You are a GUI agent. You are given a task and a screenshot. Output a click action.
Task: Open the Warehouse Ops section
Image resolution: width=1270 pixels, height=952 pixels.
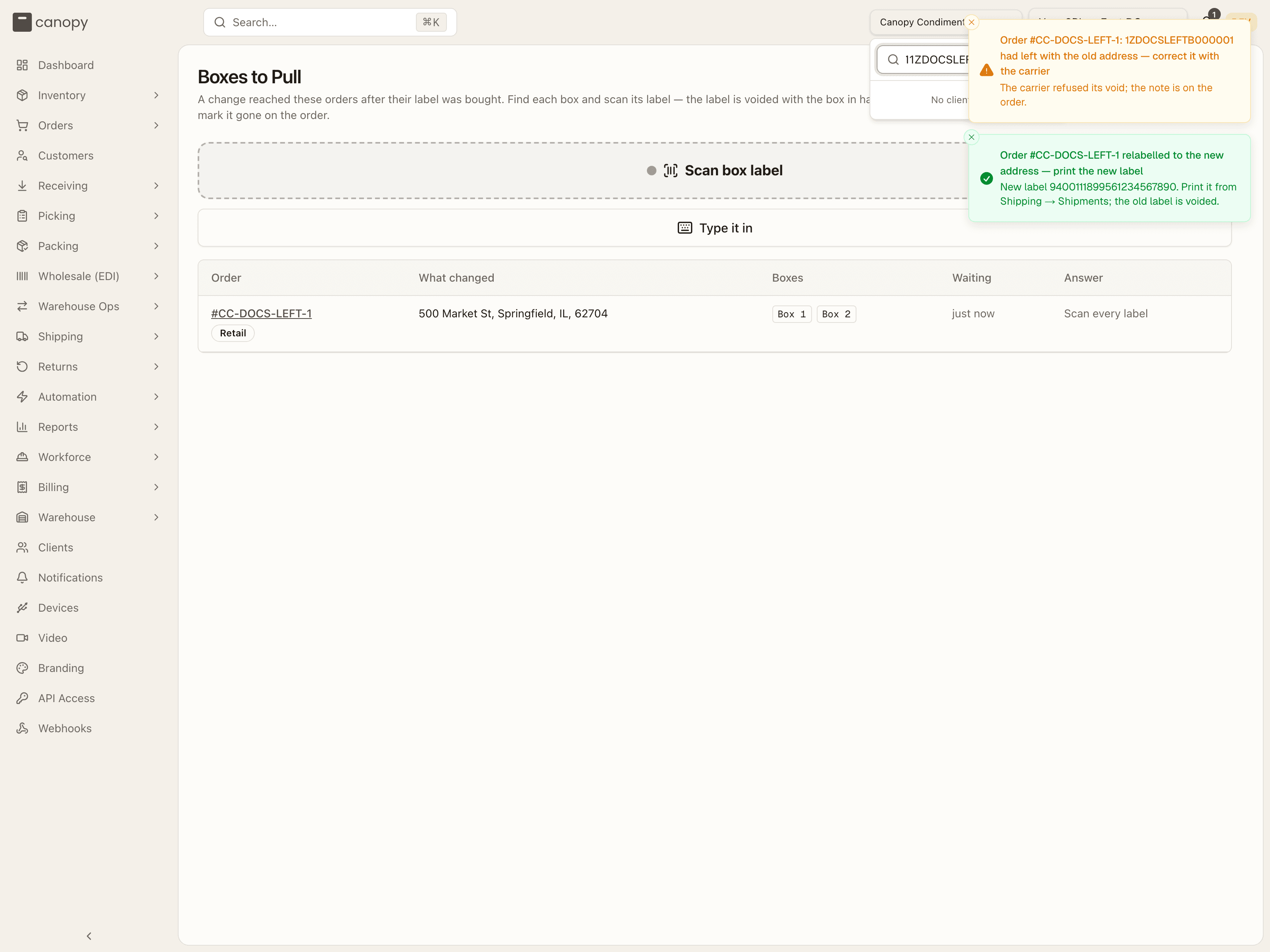pos(89,307)
